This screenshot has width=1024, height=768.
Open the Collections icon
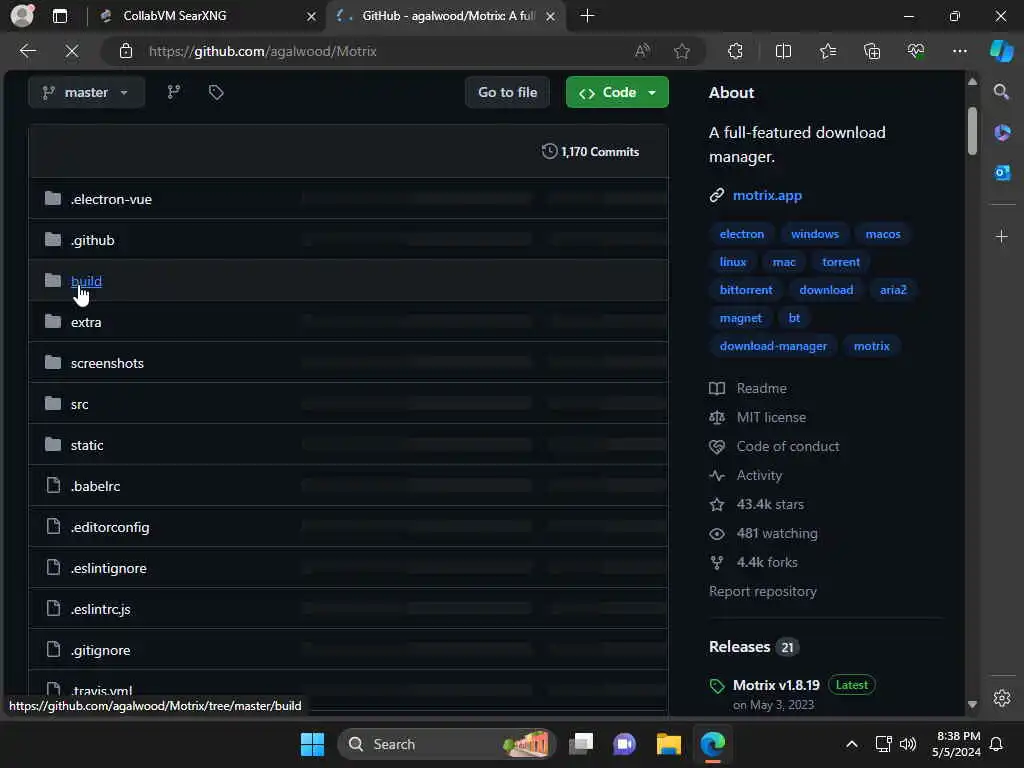click(872, 51)
